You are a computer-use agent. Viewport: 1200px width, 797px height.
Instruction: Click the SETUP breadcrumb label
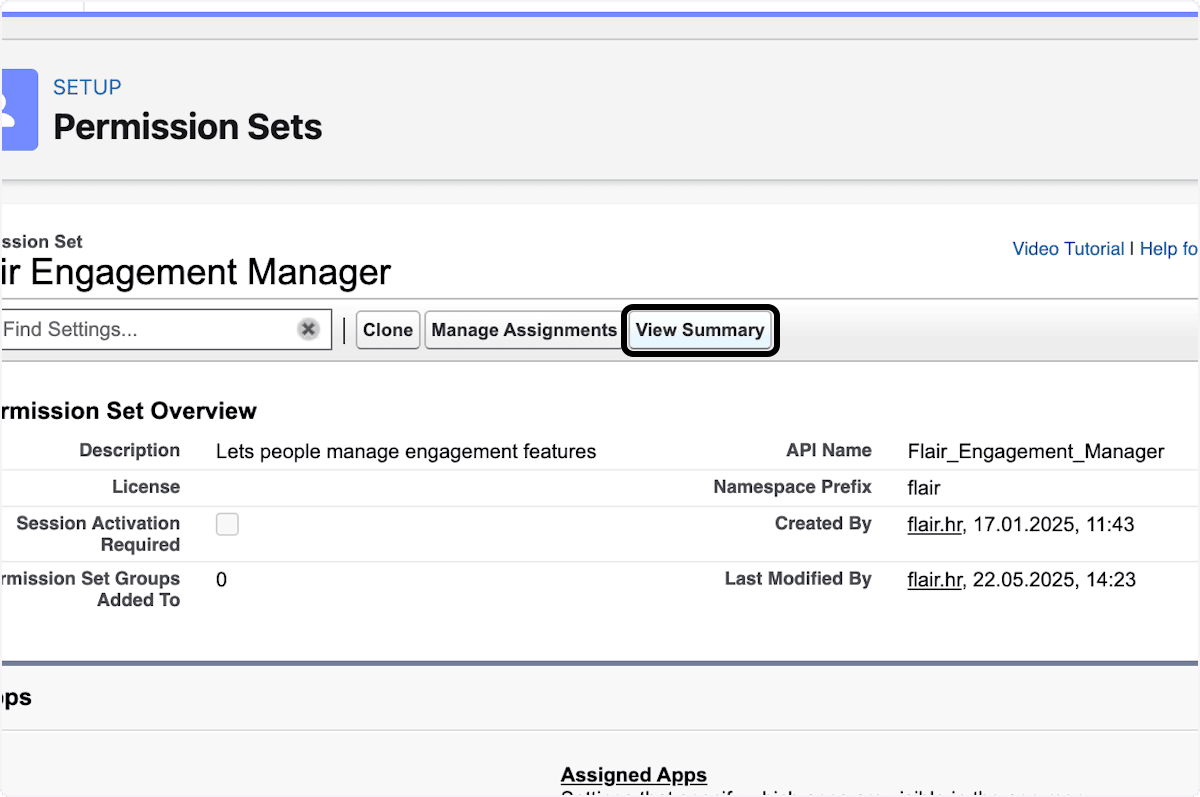tap(87, 87)
